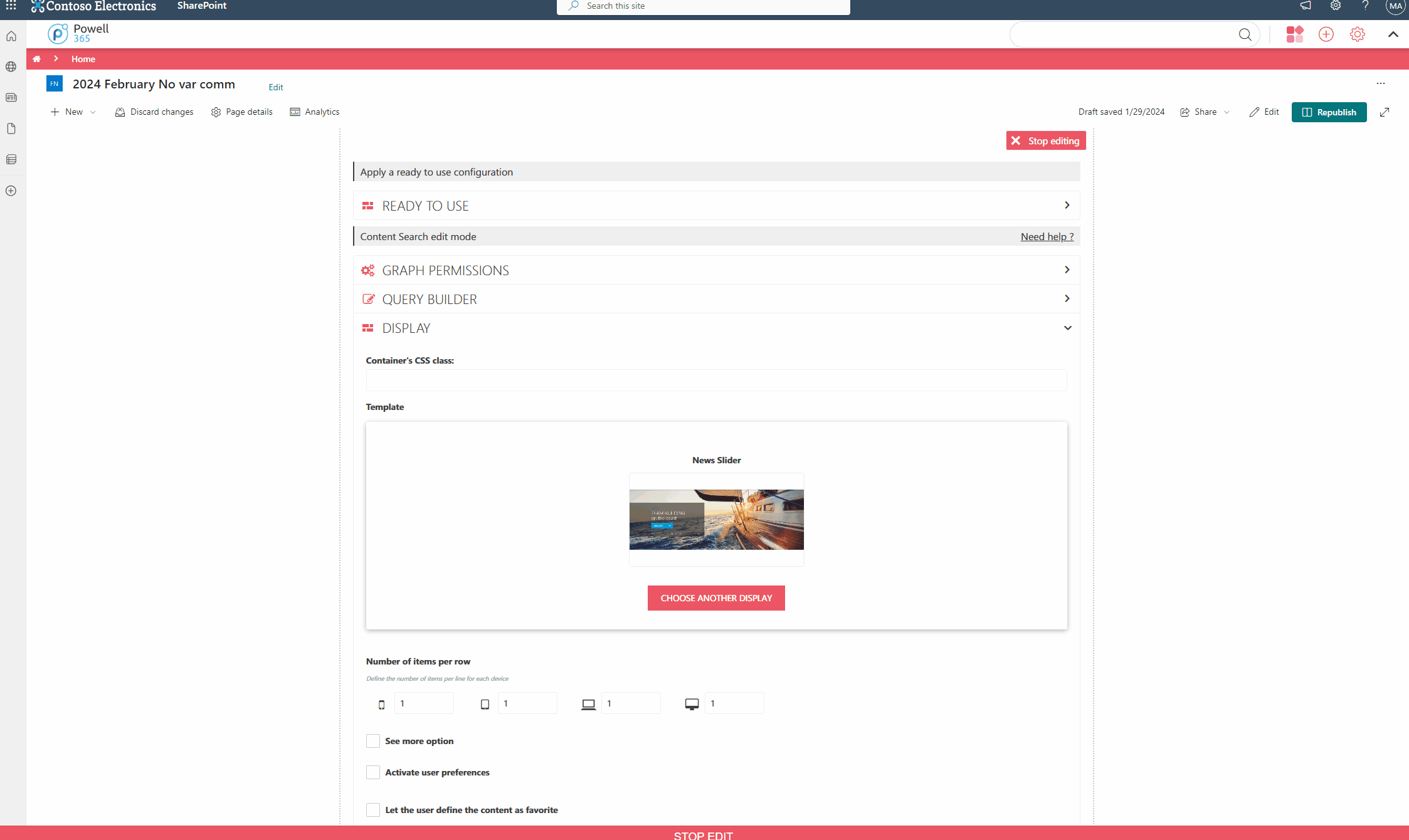Viewport: 1409px width, 840px height.
Task: Focus the desktop items per row field
Action: tap(734, 703)
